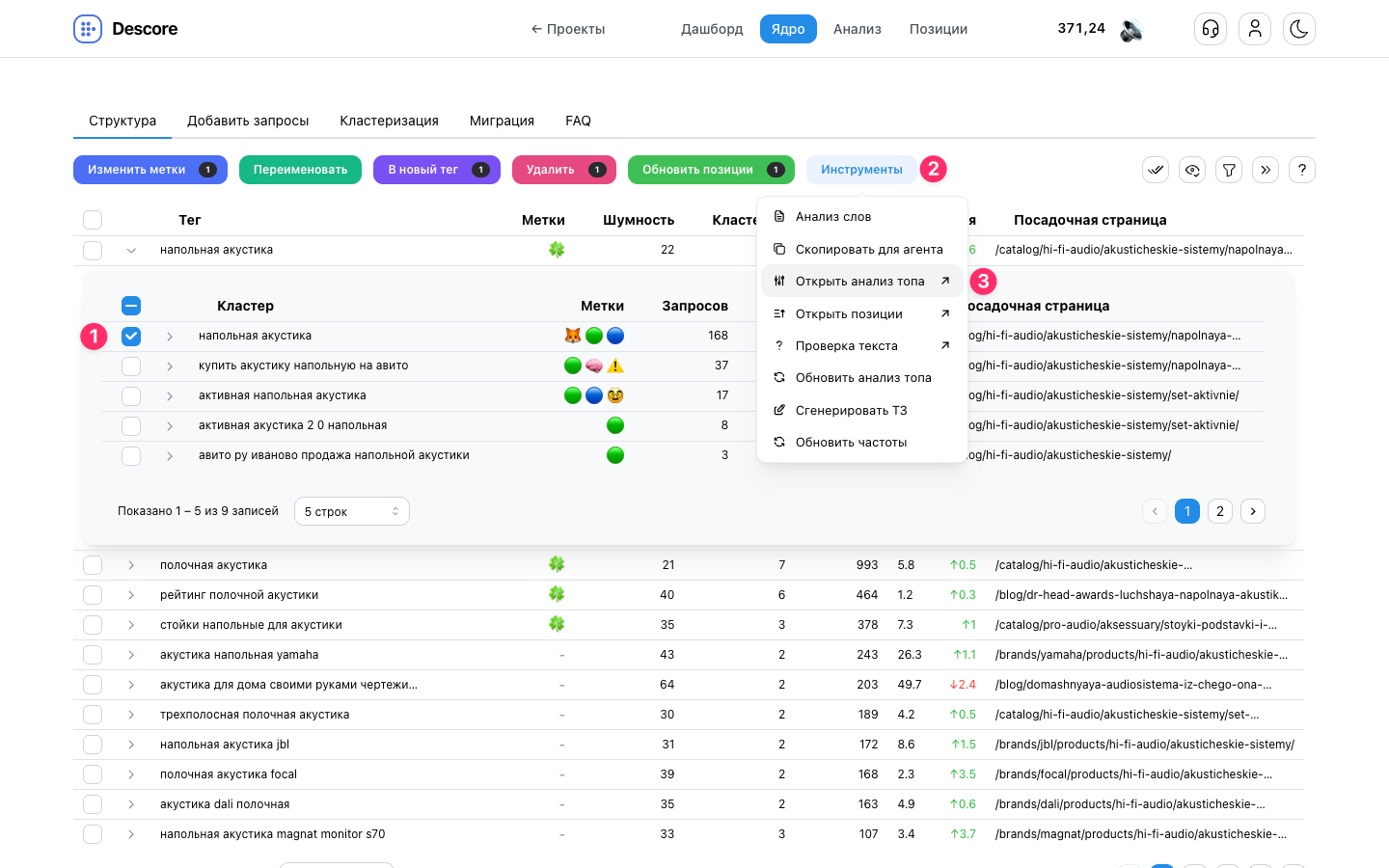Click brain emoji label on купить акустику row
This screenshot has width=1389, height=868.
(x=594, y=366)
